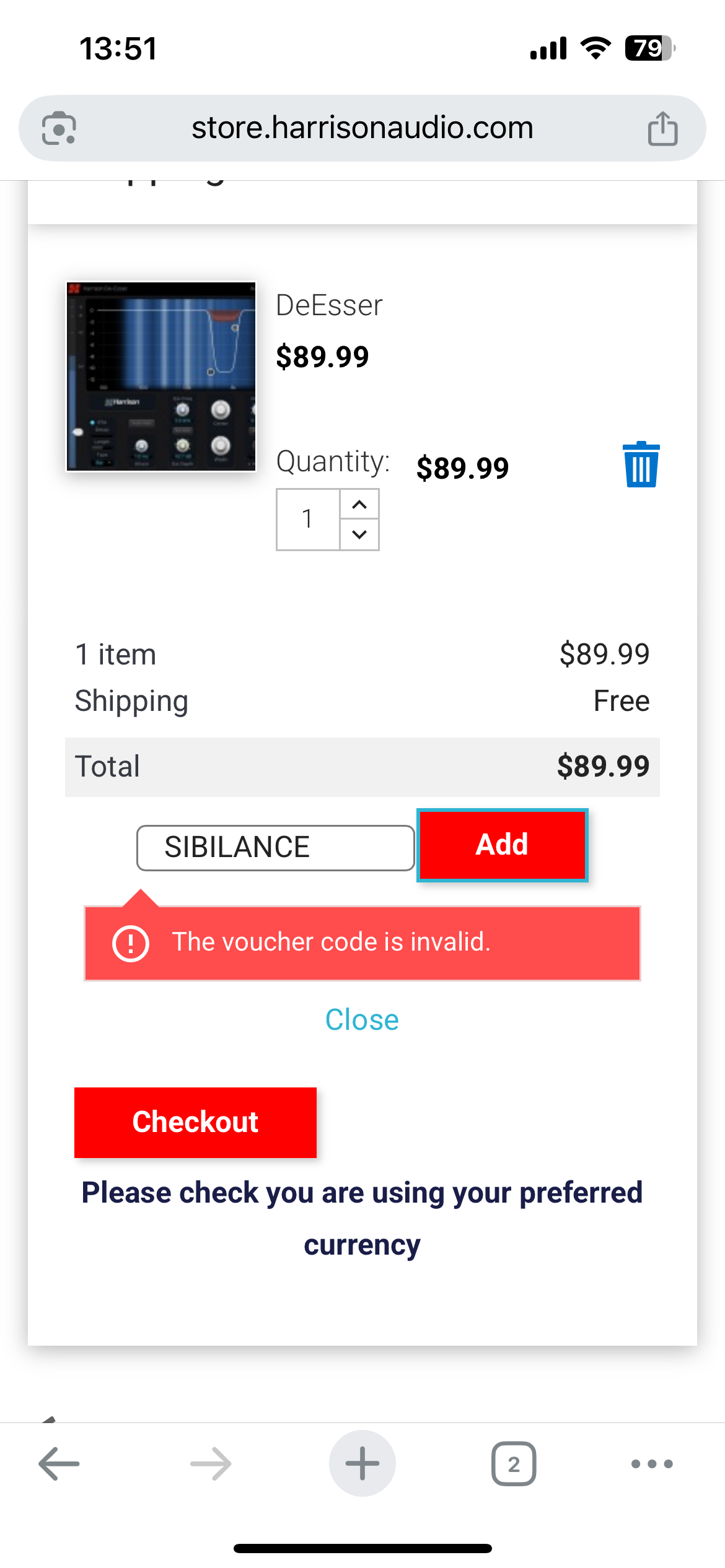
Task: Click the Close link below voucher error
Action: point(362,1020)
